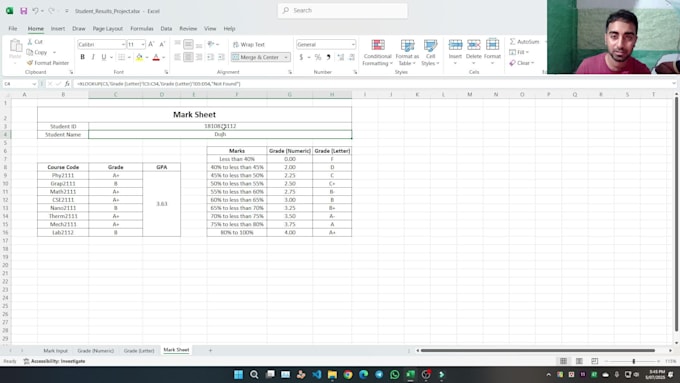Toggle Italic formatting
680x383 pixels.
point(93,57)
